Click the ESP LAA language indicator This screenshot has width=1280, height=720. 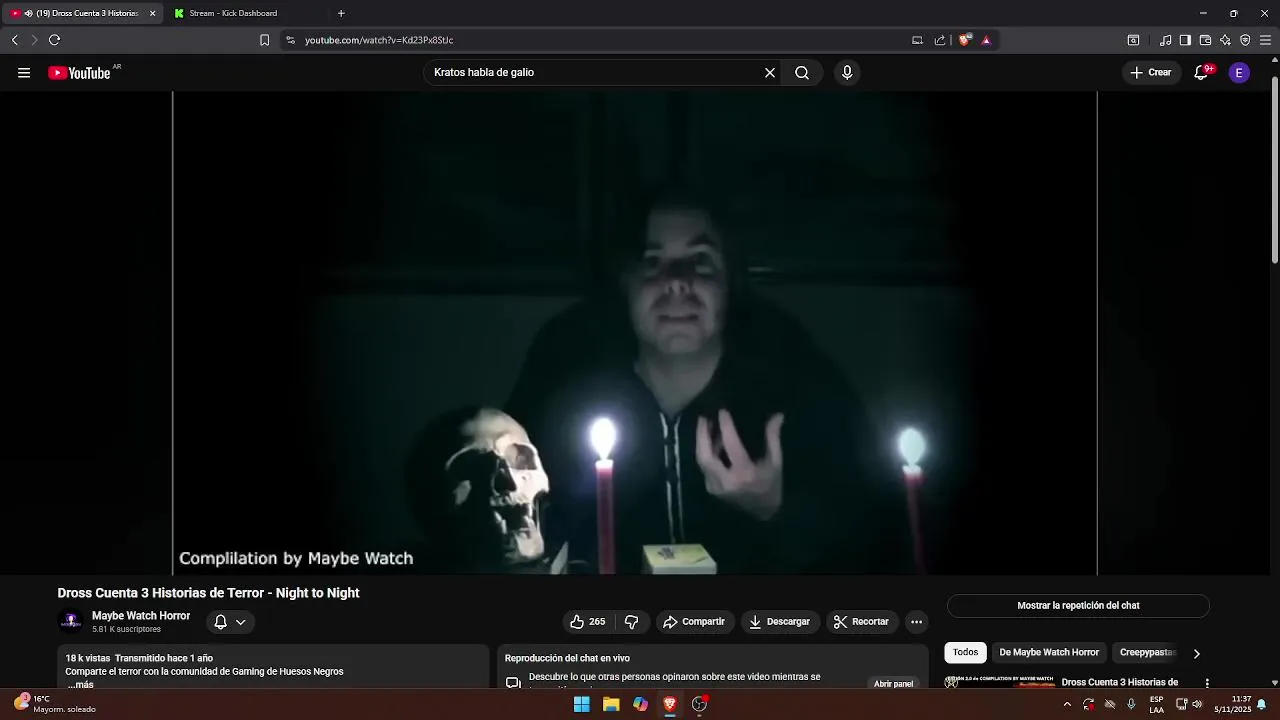click(x=1156, y=704)
